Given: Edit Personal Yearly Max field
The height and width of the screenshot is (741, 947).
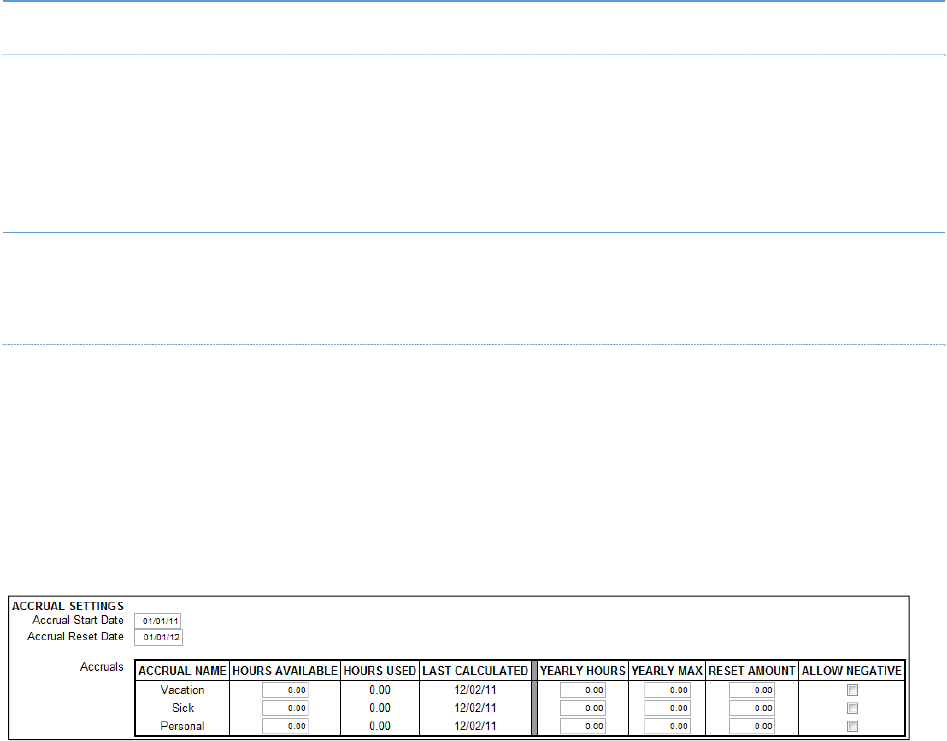Looking at the screenshot, I should point(667,726).
